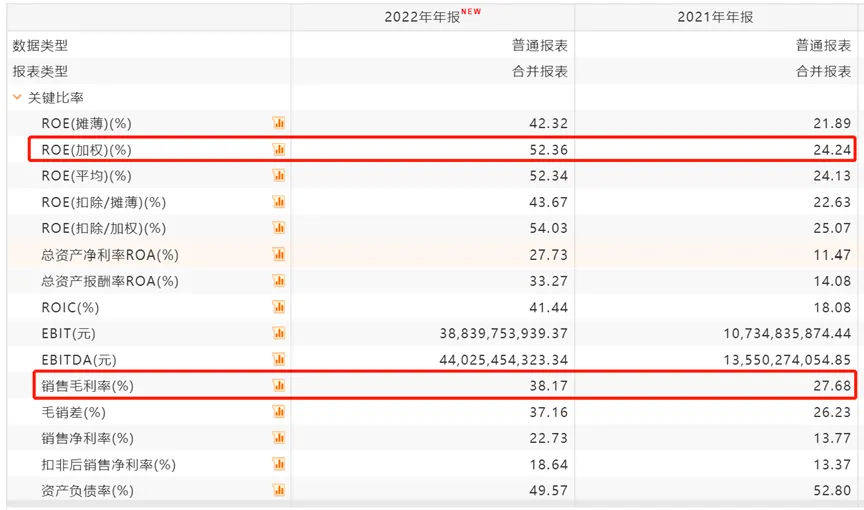
Task: Click chart icon for ROE(平均)(%) row
Action: (279, 176)
